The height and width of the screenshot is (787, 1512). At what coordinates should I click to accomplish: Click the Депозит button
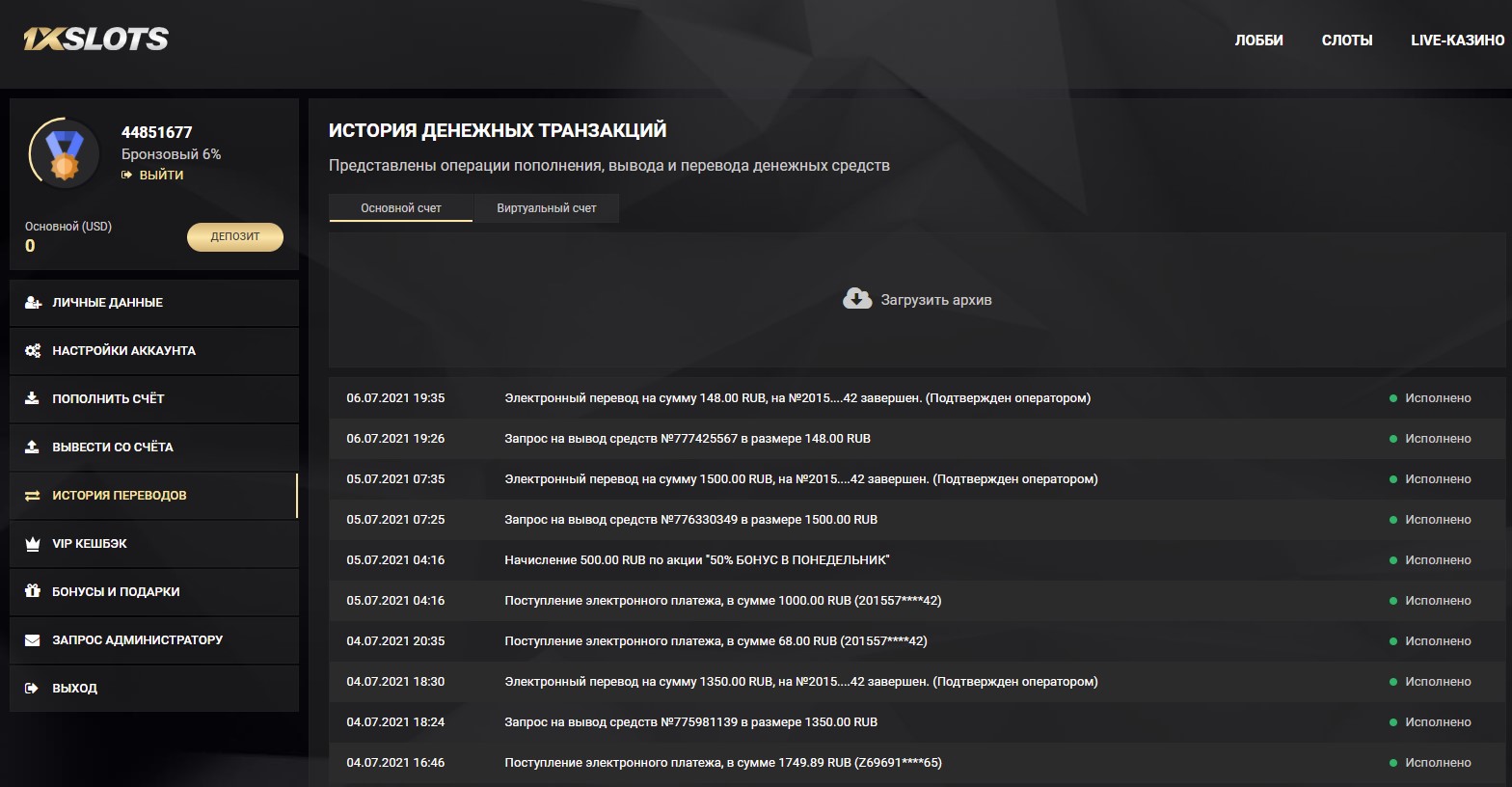click(235, 236)
